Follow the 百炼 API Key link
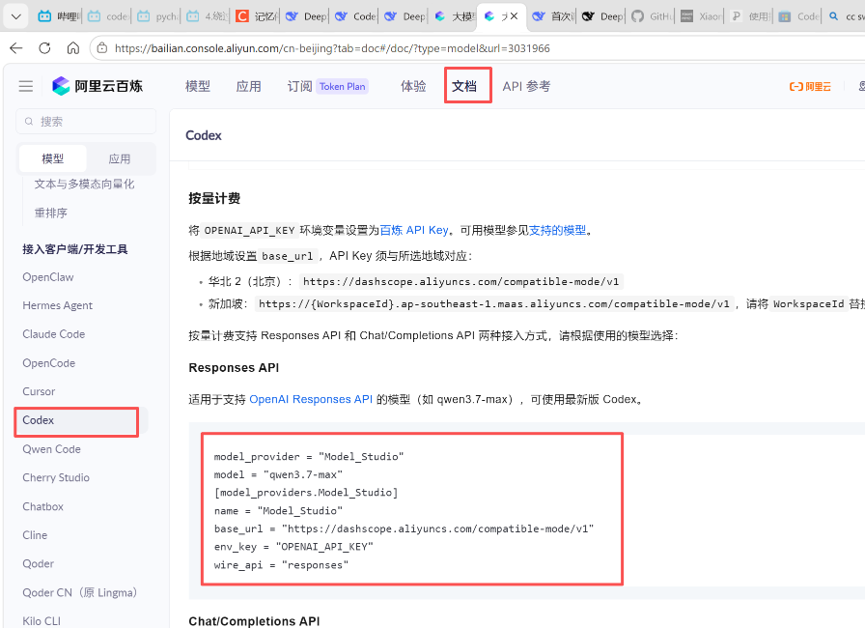Screen dimensions: 865x628 point(414,230)
